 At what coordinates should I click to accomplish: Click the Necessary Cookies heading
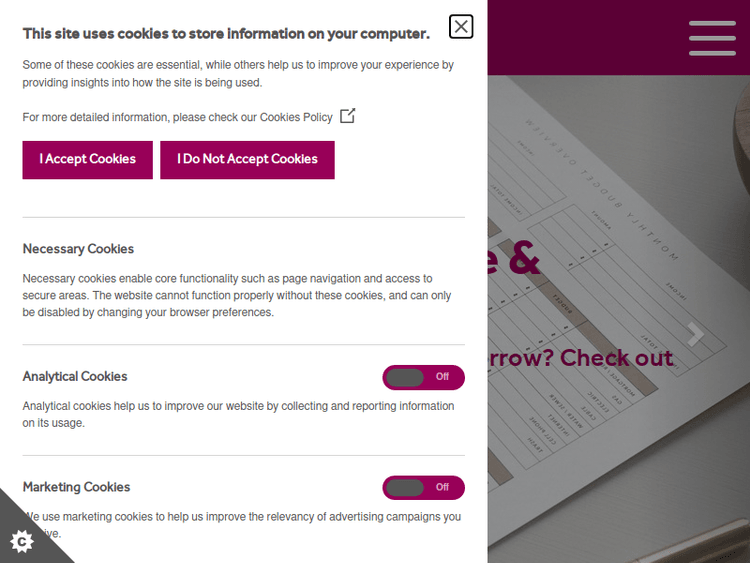78,249
